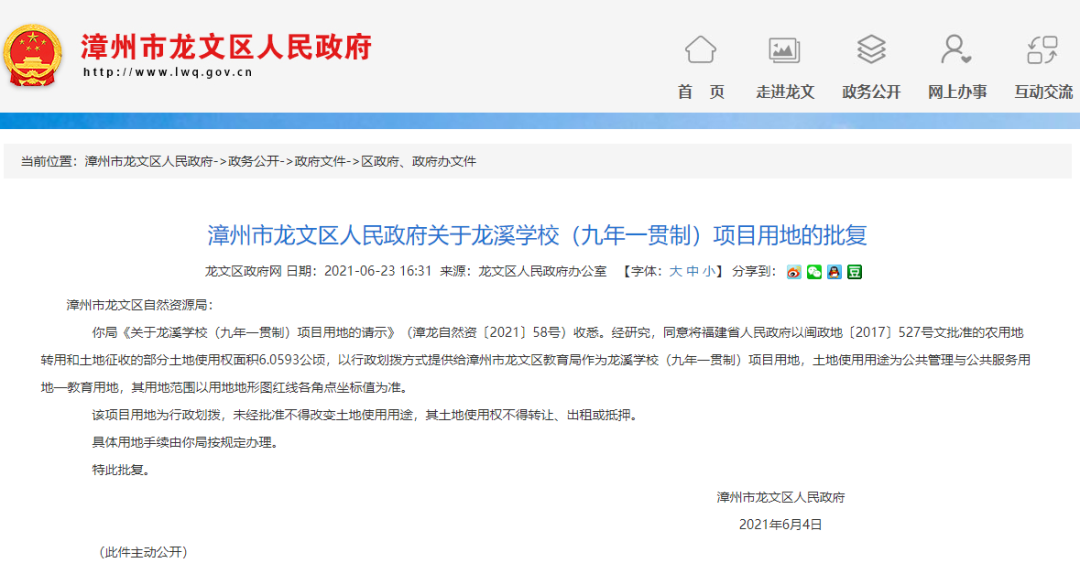Open the 区政府、政府办文件 breadcrumb link
This screenshot has width=1080, height=574.
[418, 161]
